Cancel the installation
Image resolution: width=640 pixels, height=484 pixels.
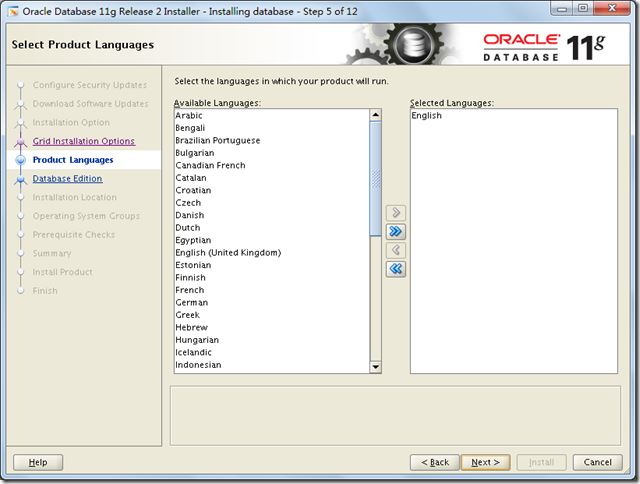[598, 462]
